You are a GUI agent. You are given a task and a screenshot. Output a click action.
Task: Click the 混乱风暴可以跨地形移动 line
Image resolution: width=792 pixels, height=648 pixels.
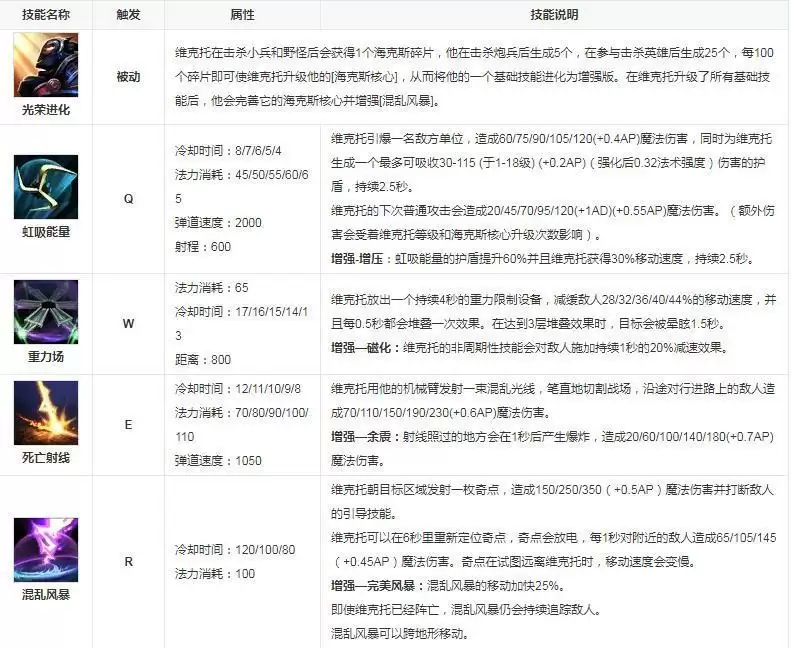pyautogui.click(x=400, y=633)
